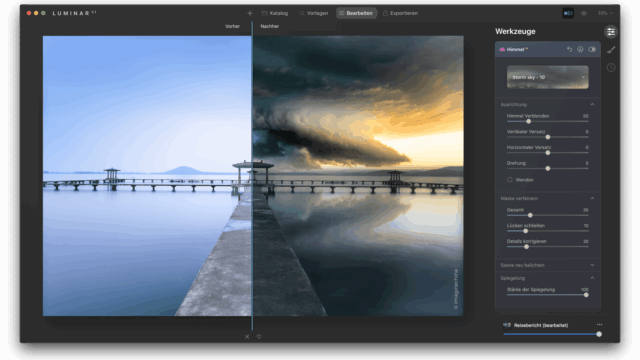Collapse the Maske verfeinern section

(592, 198)
